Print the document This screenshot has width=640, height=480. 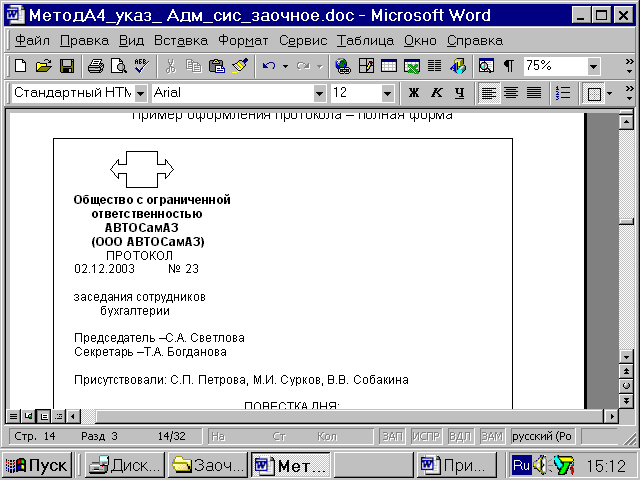pyautogui.click(x=96, y=66)
